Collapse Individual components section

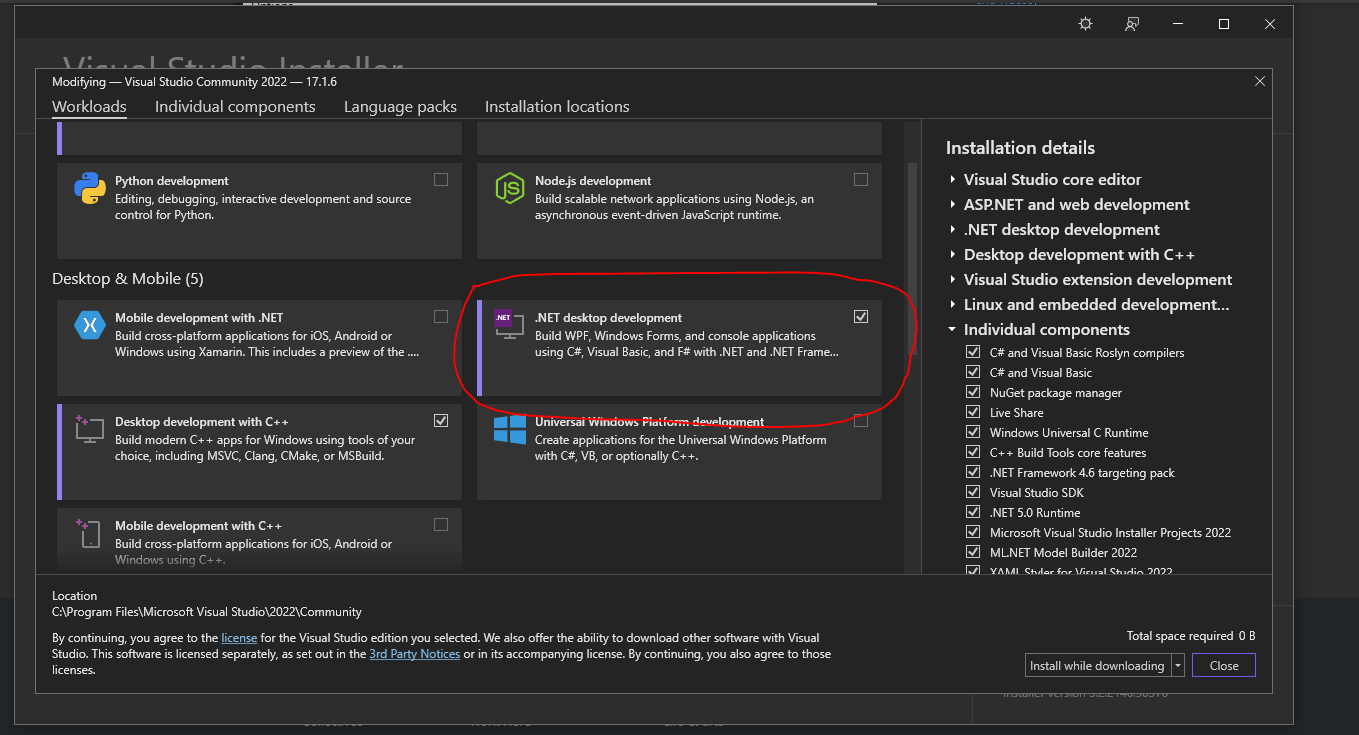(953, 330)
